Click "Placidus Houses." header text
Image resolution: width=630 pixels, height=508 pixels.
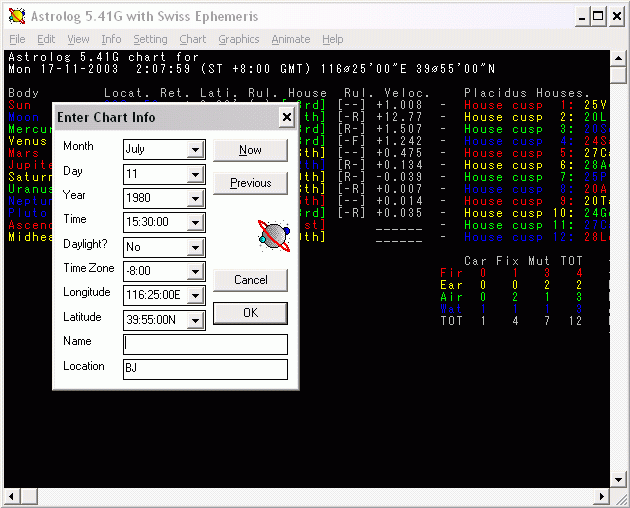point(527,93)
